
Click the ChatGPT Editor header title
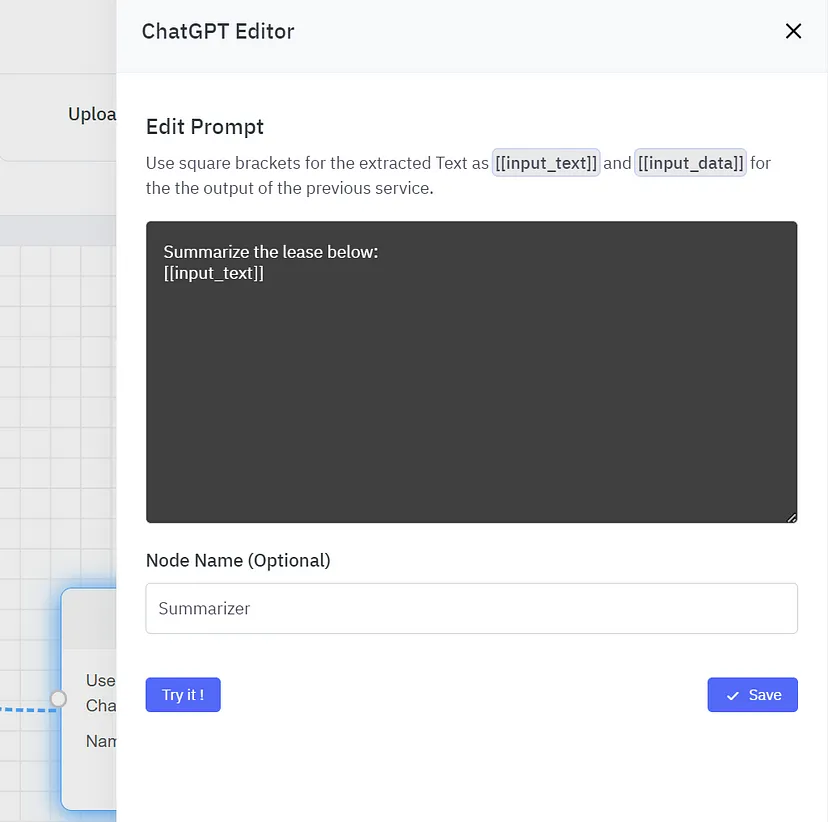point(217,31)
